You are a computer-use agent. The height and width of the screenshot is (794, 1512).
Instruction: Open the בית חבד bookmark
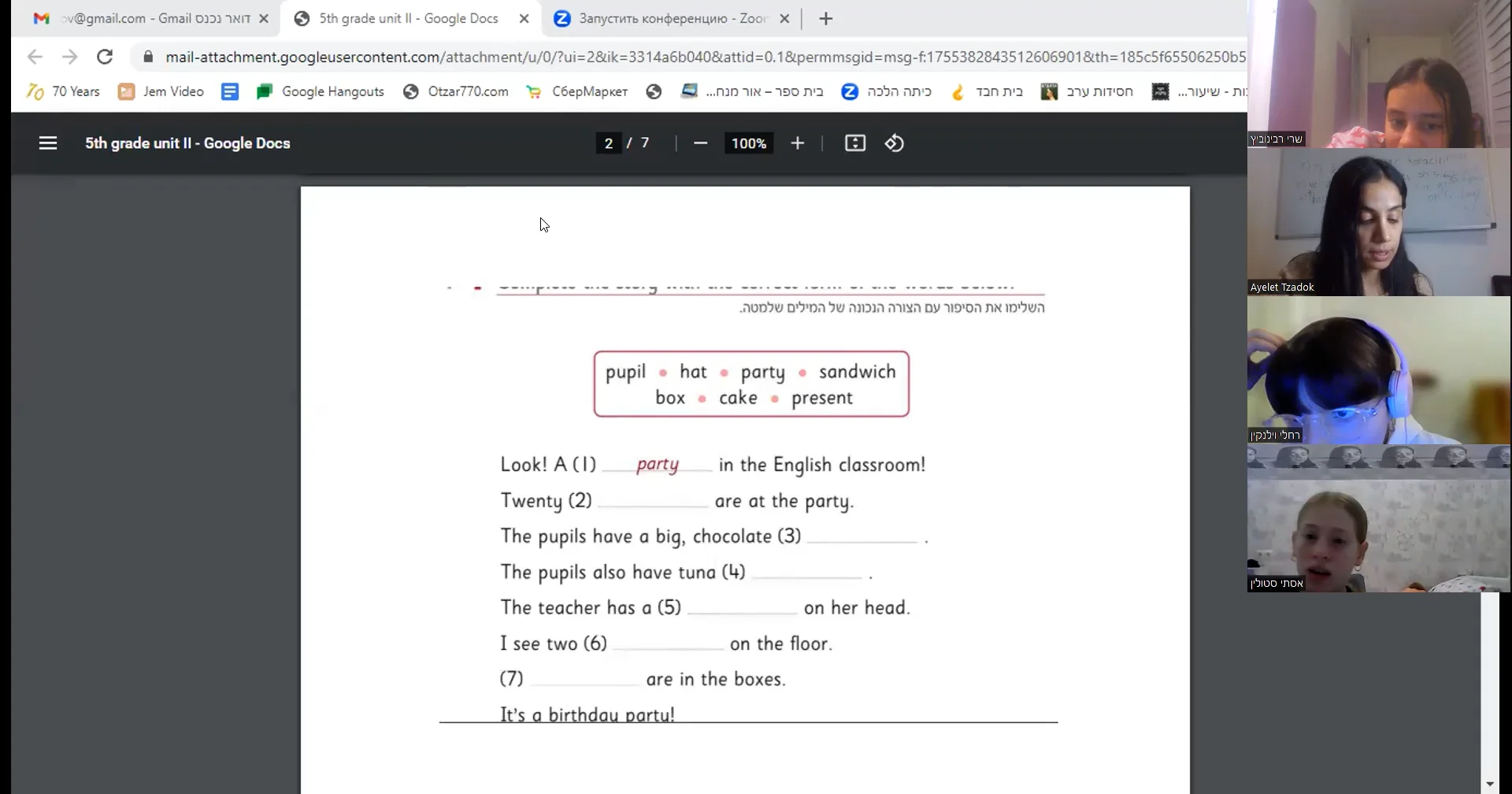coord(987,91)
